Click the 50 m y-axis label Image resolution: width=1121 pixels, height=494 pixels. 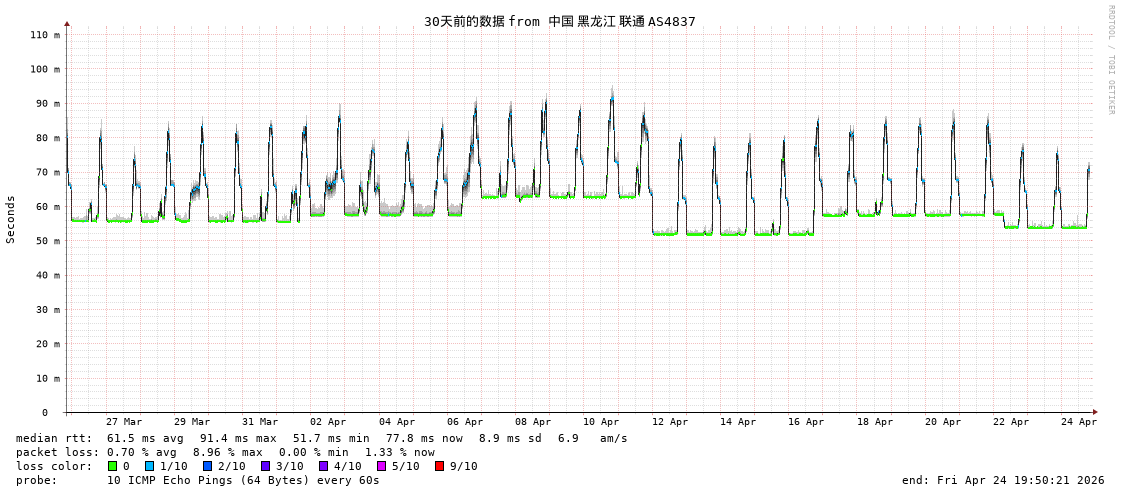(47, 241)
